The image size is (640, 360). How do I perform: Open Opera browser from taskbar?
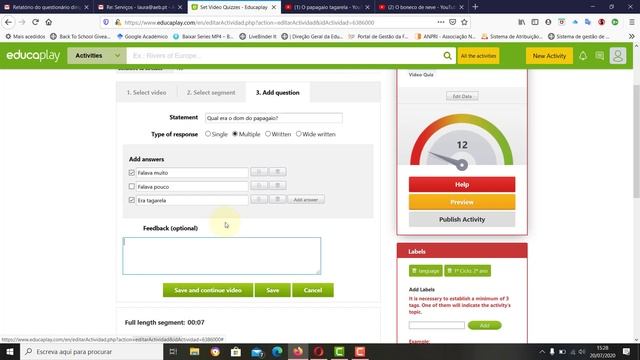pos(318,351)
